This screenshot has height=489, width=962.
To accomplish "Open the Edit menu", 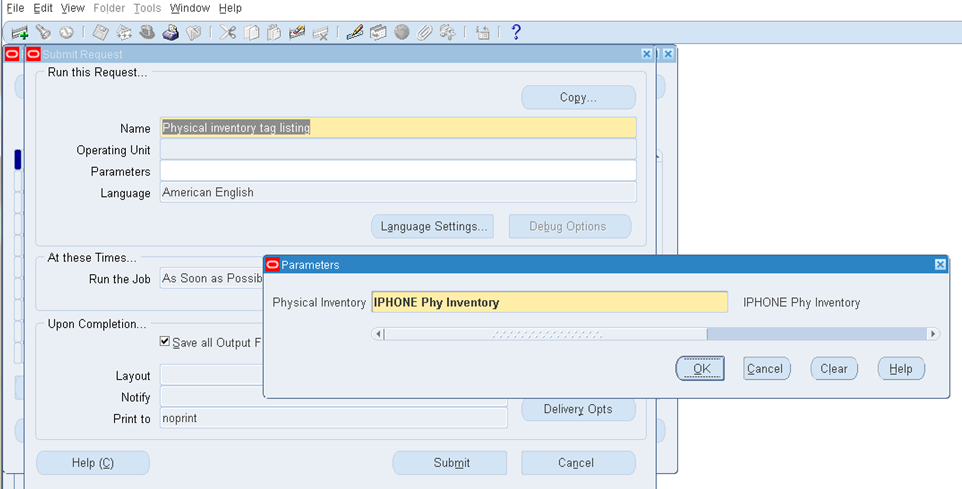I will [x=43, y=8].
